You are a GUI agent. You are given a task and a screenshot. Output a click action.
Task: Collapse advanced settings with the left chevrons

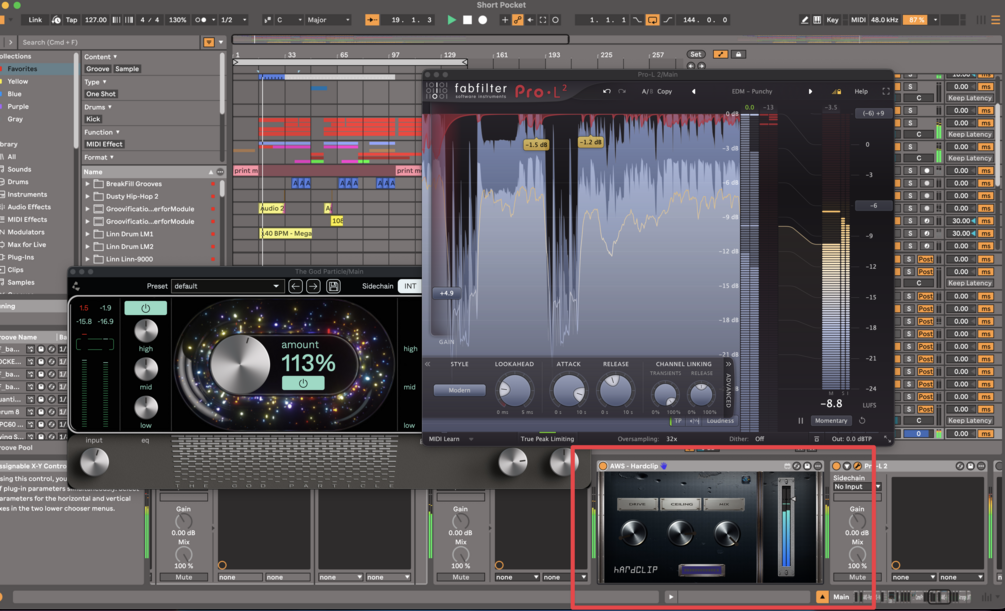coord(428,364)
